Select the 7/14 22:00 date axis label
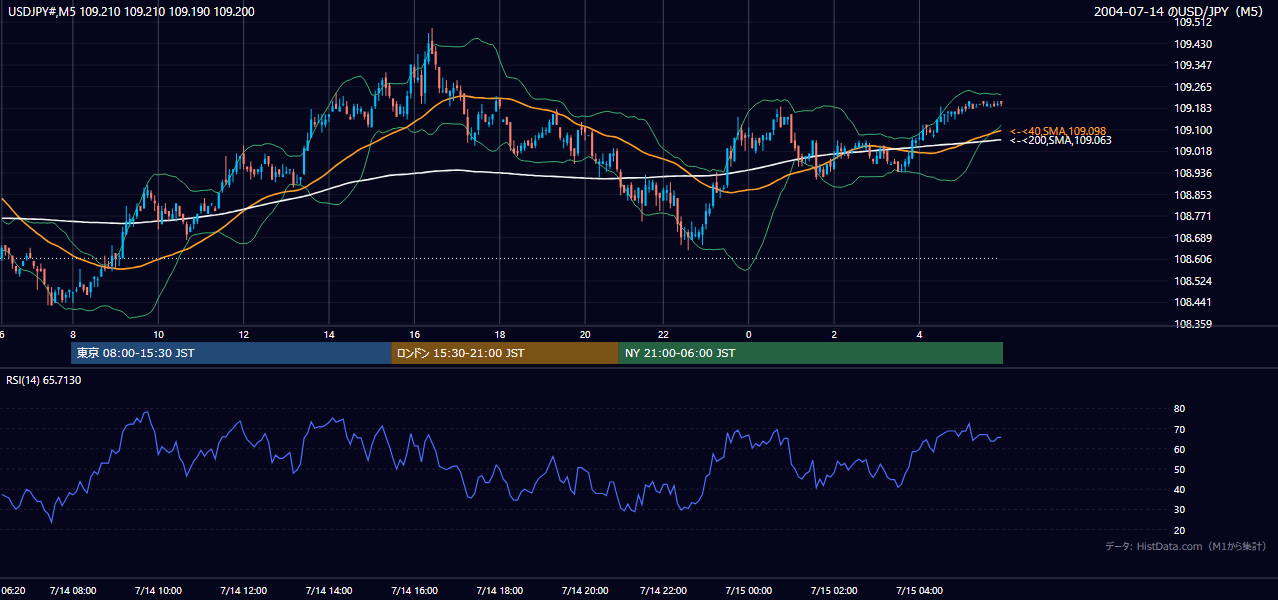This screenshot has width=1278, height=600. pyautogui.click(x=663, y=591)
